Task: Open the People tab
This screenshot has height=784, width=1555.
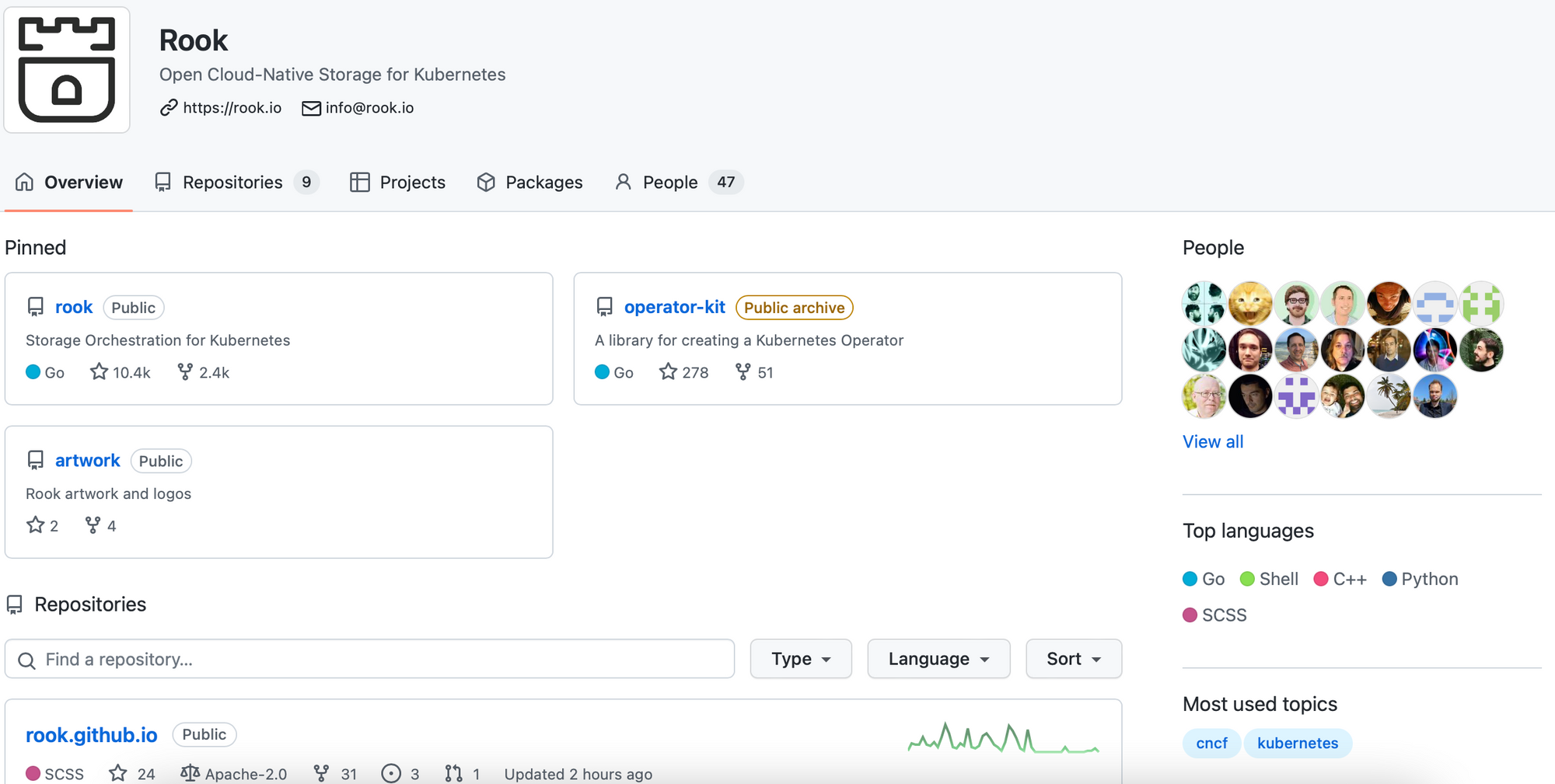Action: (x=679, y=183)
